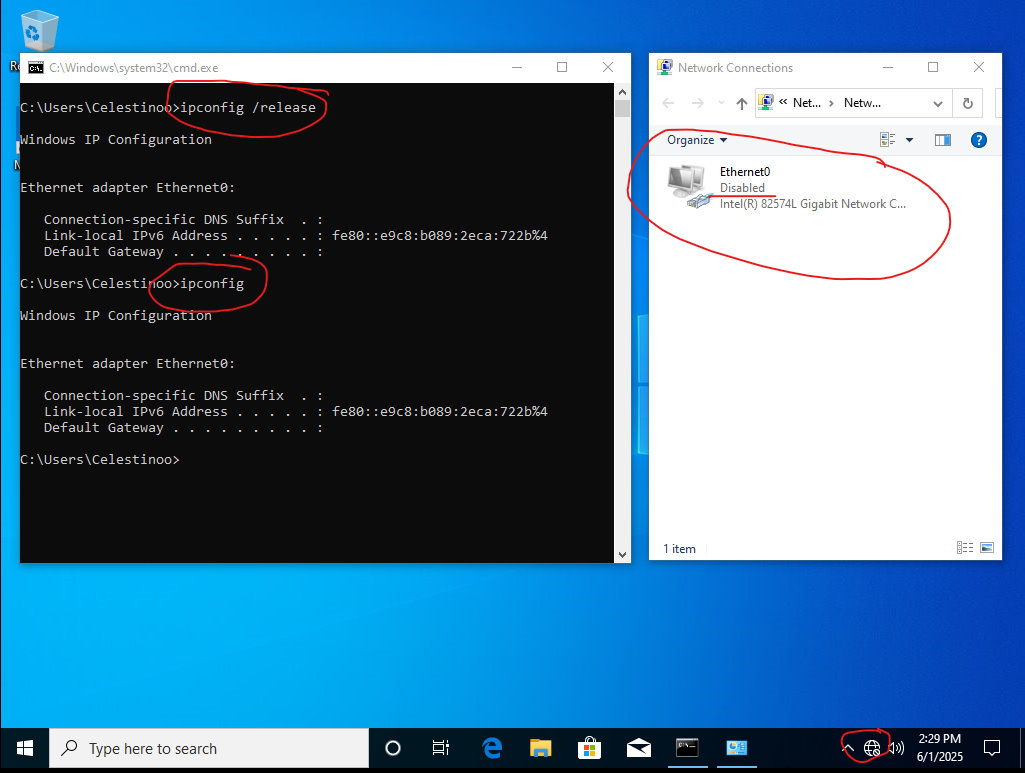The image size is (1025, 773).
Task: Expand the address bar history dropdown
Action: click(x=938, y=103)
